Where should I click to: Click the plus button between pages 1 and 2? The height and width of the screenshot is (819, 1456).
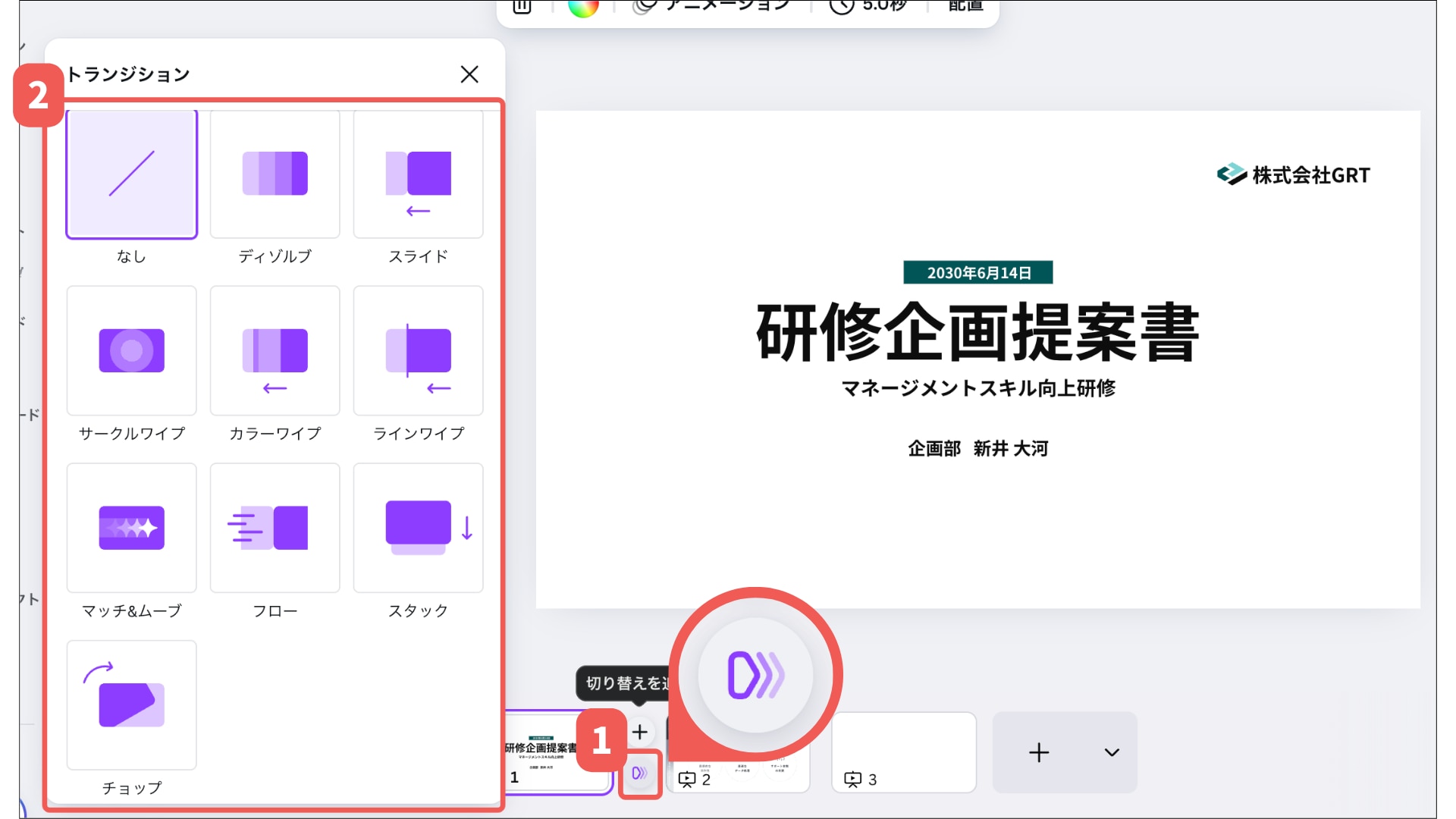(639, 732)
